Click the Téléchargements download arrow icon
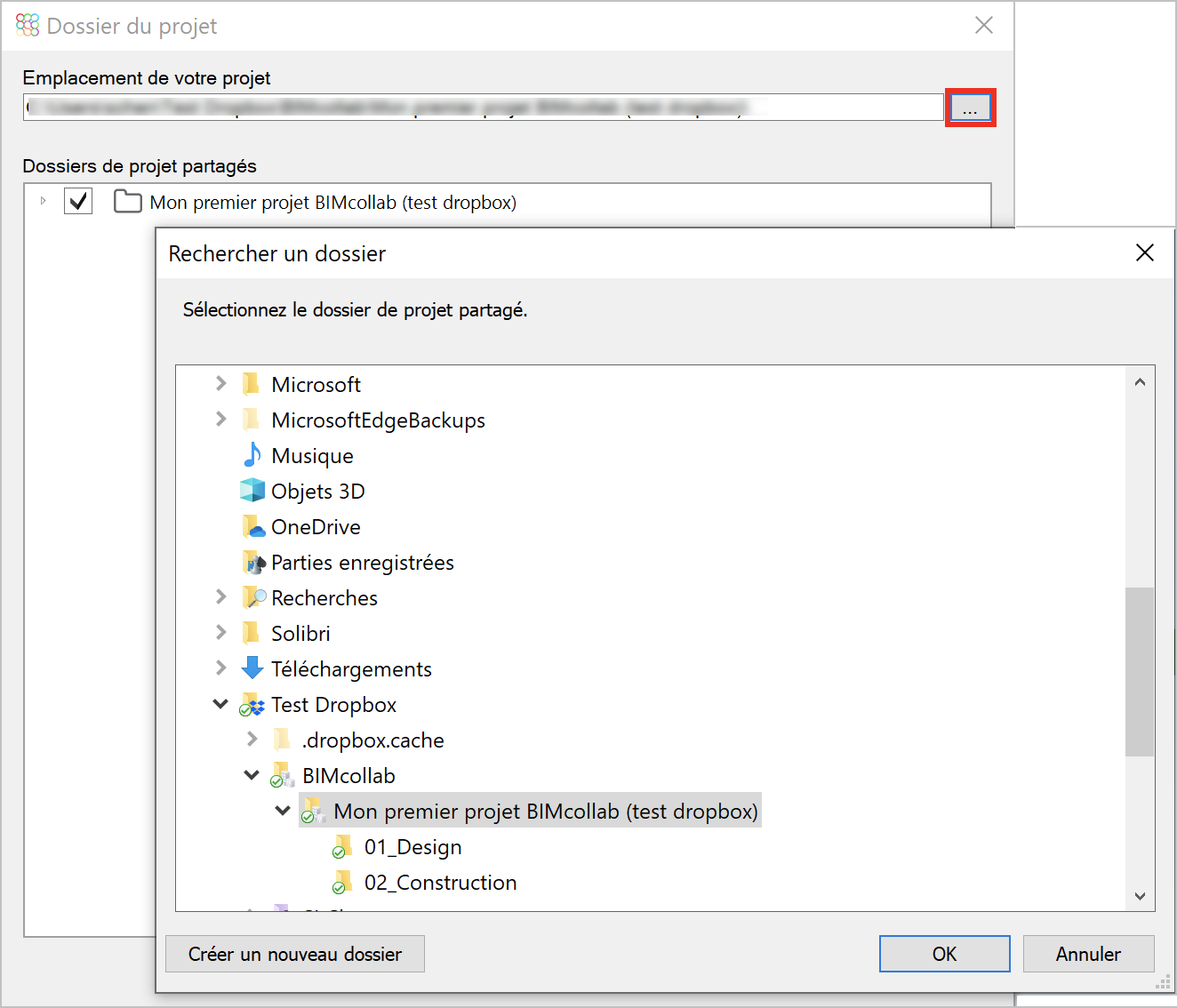1177x1008 pixels. click(x=252, y=668)
